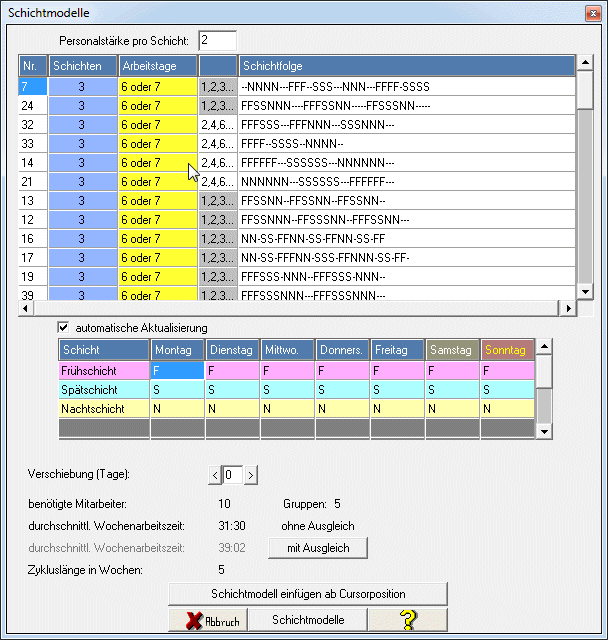
Task: Click the Nachtschicht row label
Action: (x=104, y=409)
